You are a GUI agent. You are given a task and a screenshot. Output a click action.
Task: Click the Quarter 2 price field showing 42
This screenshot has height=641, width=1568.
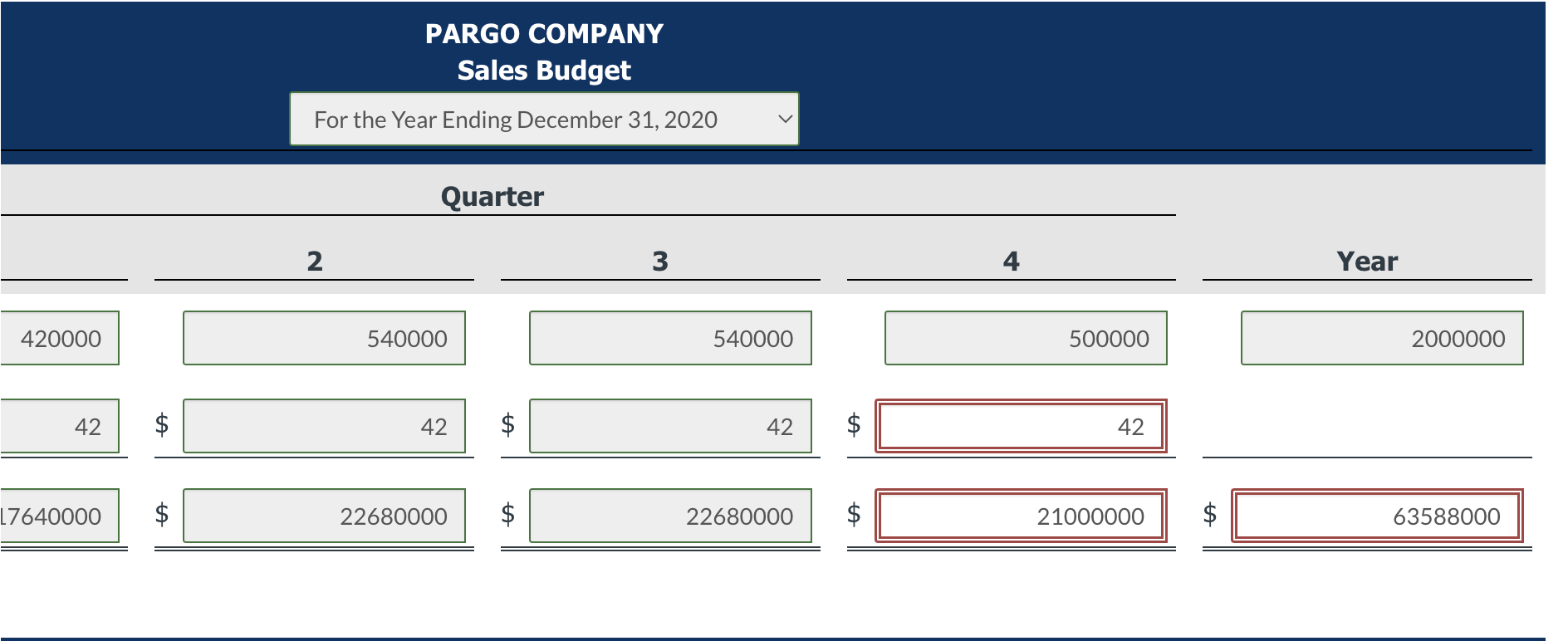[x=323, y=426]
